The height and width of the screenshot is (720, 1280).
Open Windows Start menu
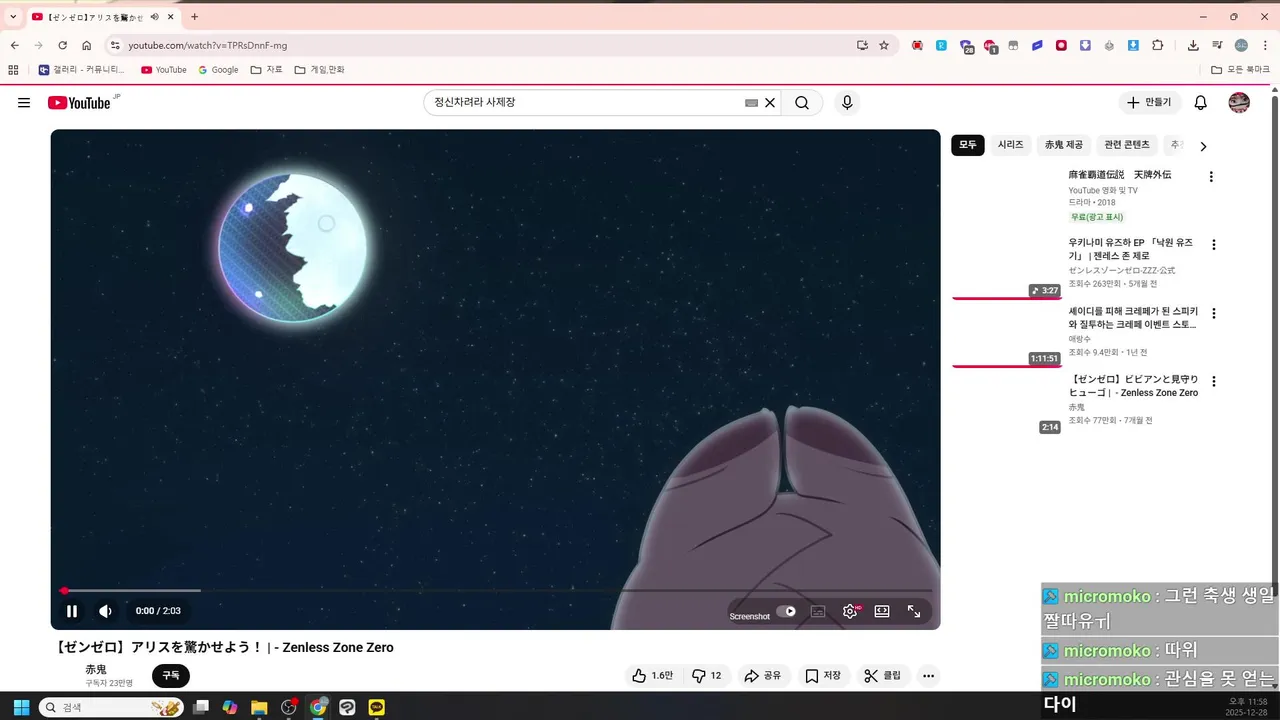tap(21, 707)
